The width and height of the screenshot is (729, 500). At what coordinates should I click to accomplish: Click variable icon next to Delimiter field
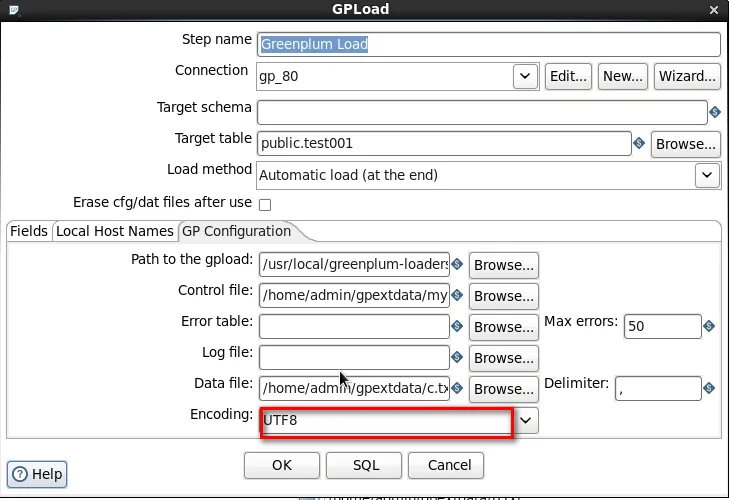(x=709, y=388)
